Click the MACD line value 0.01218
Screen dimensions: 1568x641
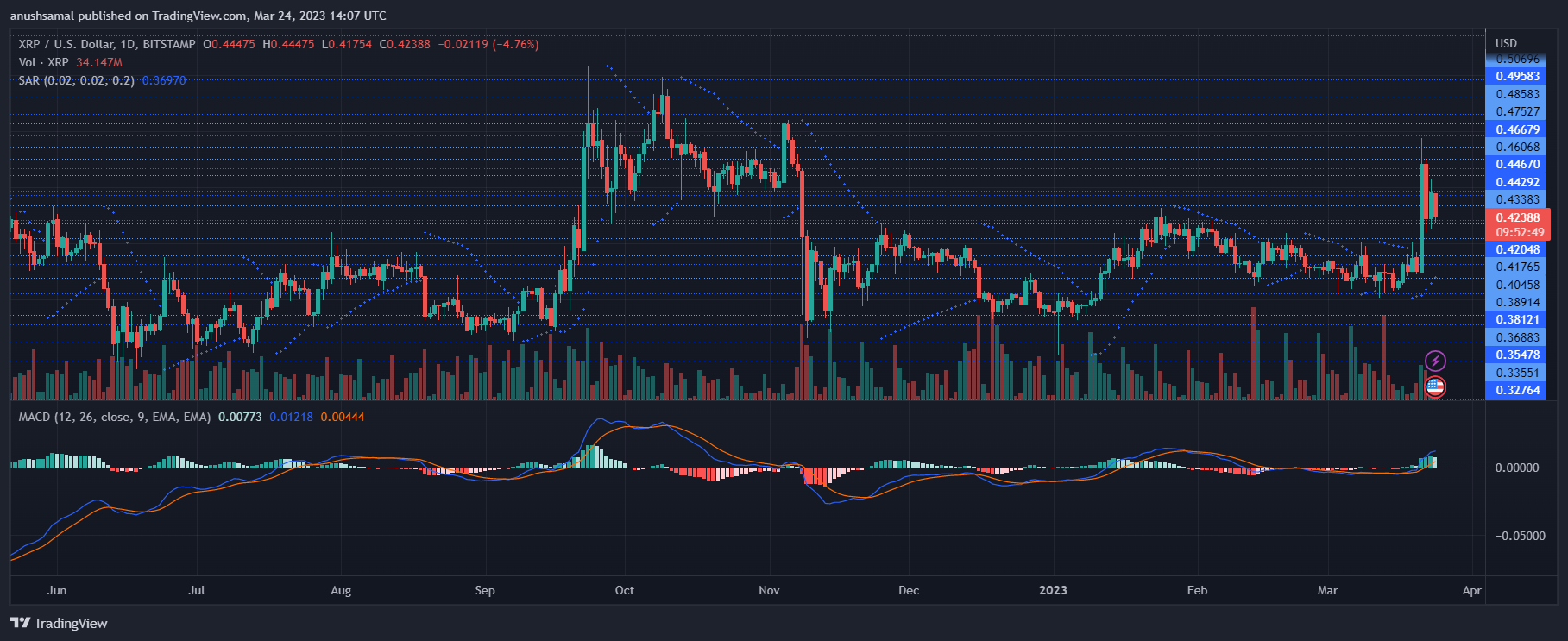(291, 417)
